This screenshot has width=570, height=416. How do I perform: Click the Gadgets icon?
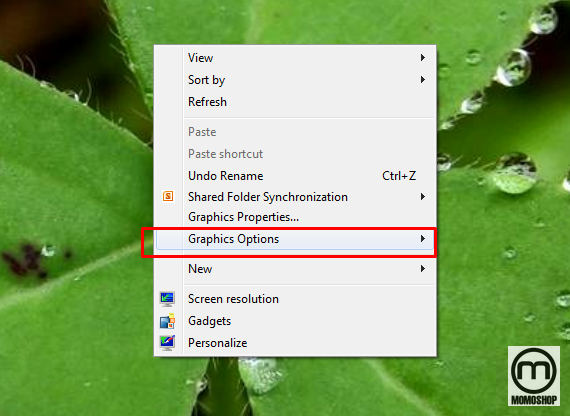167,321
